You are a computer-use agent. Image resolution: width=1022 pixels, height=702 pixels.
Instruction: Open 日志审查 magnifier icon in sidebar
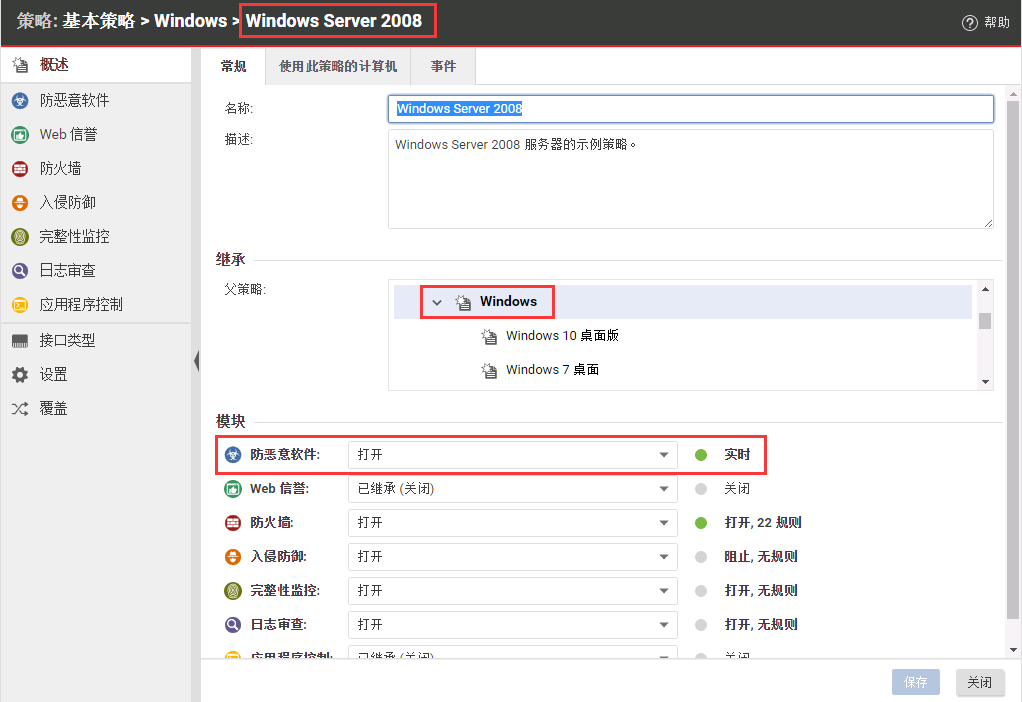point(19,271)
